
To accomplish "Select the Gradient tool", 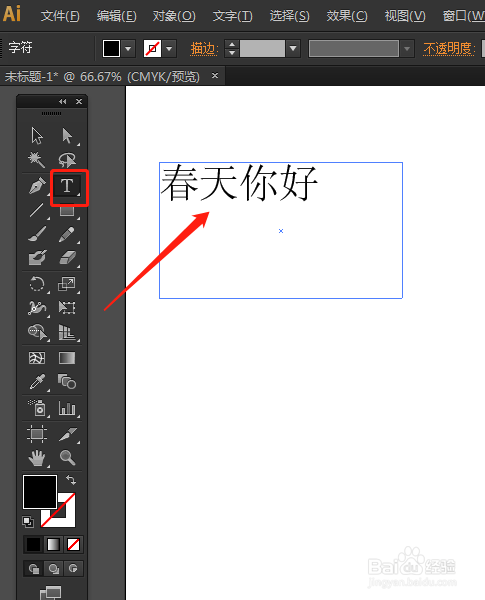I will click(67, 358).
